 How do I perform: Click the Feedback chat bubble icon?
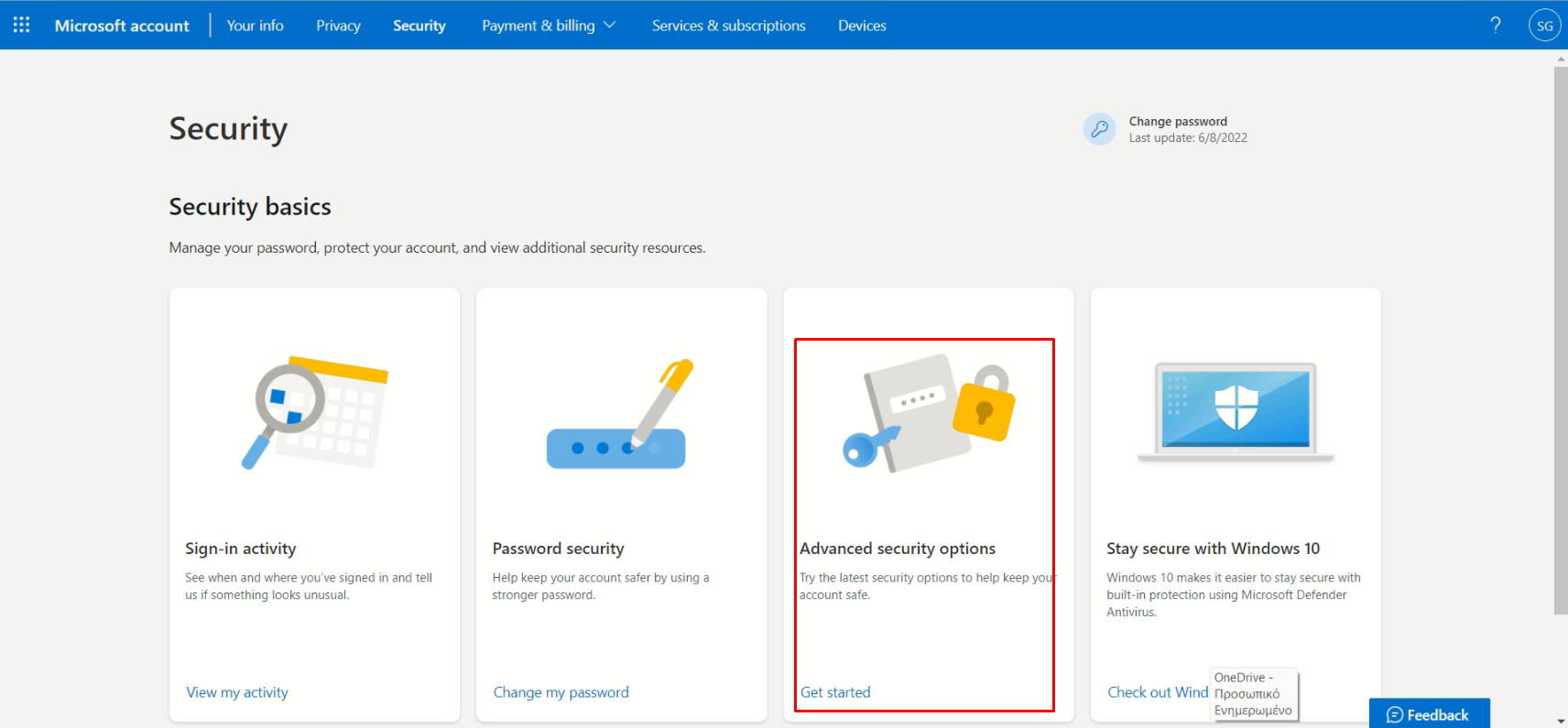pos(1395,715)
